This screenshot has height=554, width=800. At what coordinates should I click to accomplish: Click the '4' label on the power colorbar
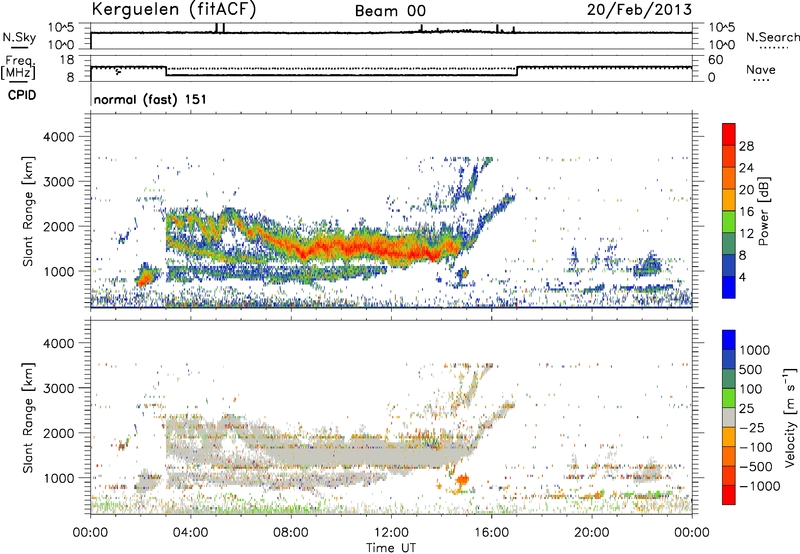click(742, 278)
